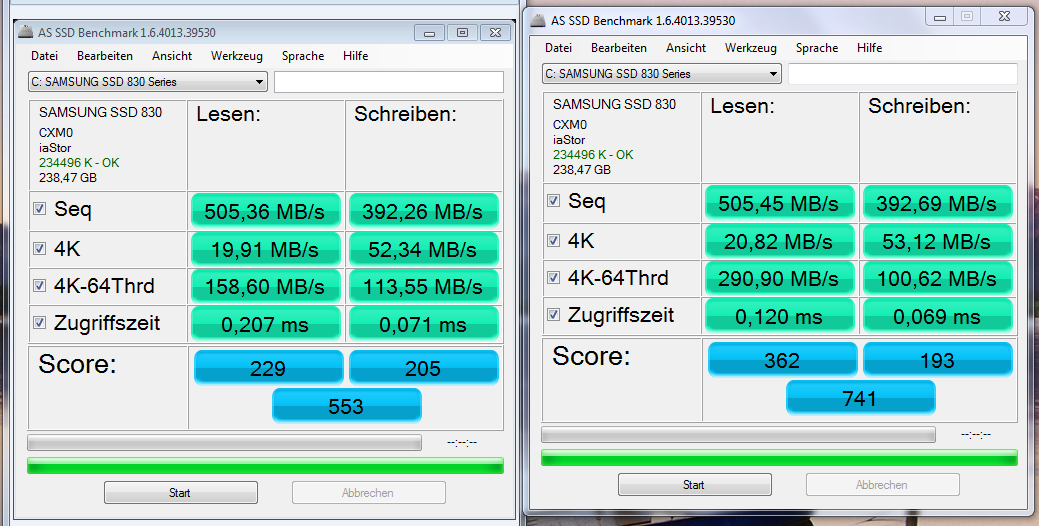Click the 505,45 MB/s Seq read result

click(779, 203)
